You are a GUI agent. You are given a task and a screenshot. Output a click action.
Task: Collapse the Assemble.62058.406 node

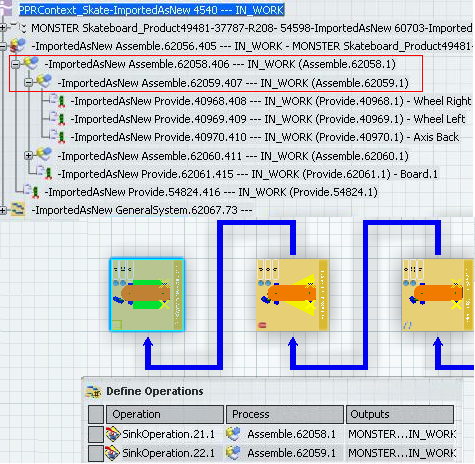[15, 64]
